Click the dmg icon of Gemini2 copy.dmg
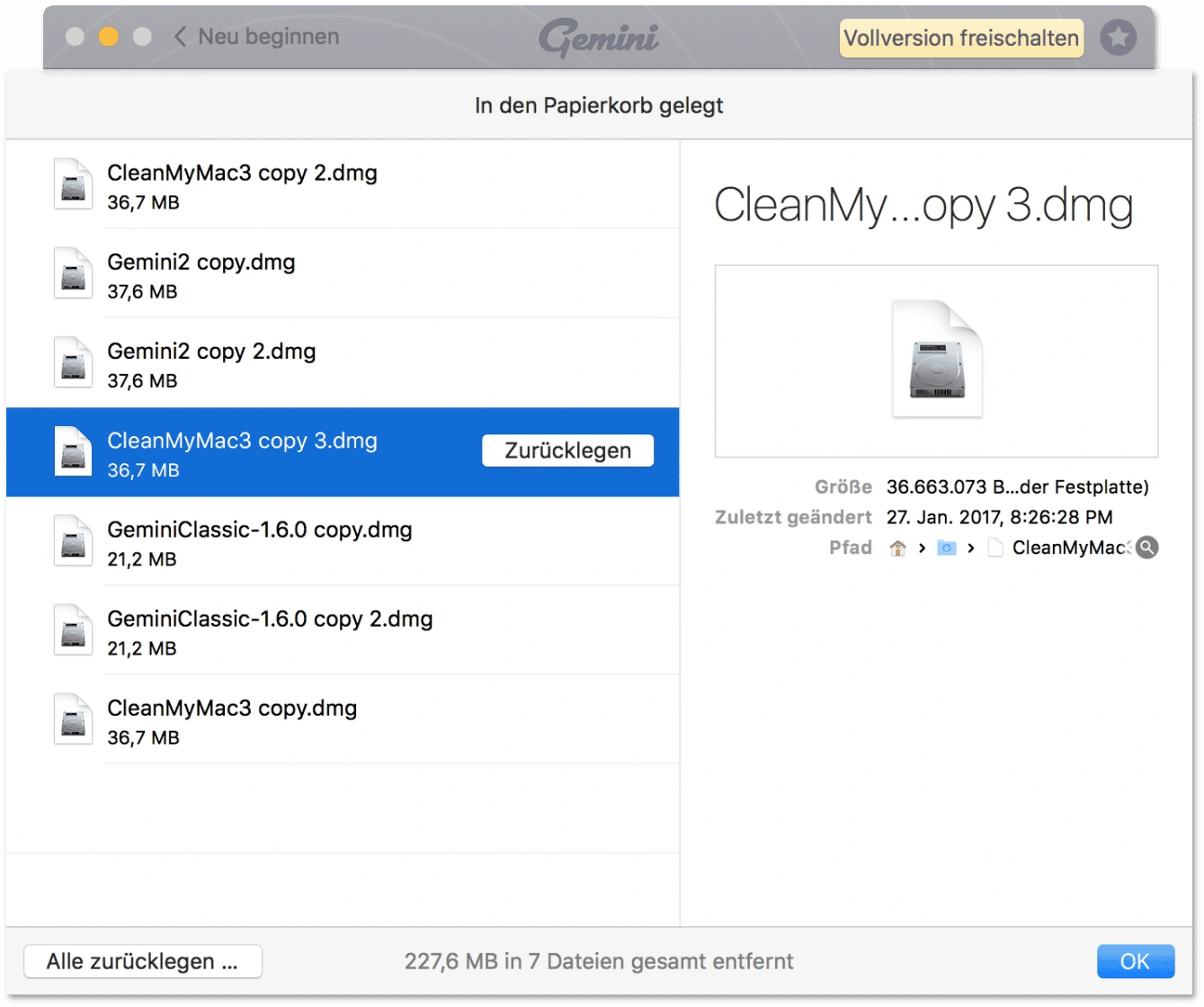Screen dimensions: 1204x1007 (73, 273)
